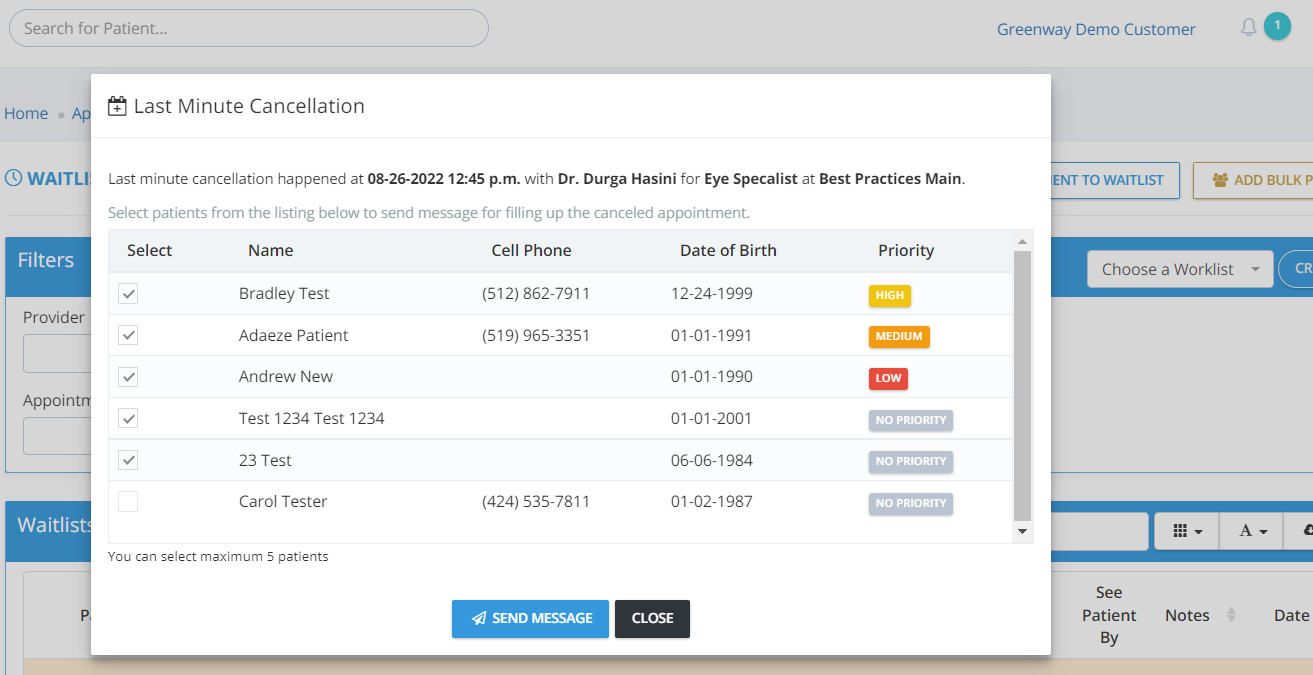Click the paper plane icon on Send Message
This screenshot has width=1313, height=675.
click(479, 619)
